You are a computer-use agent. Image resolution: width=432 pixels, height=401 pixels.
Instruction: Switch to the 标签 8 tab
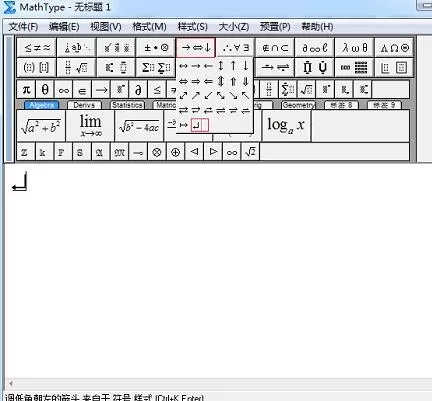[341, 105]
